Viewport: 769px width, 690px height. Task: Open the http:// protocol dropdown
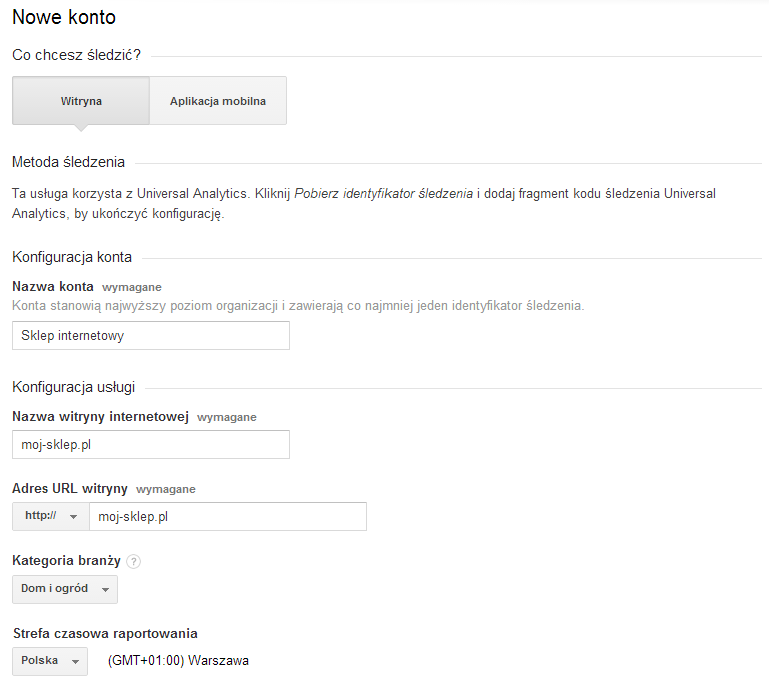coord(51,516)
